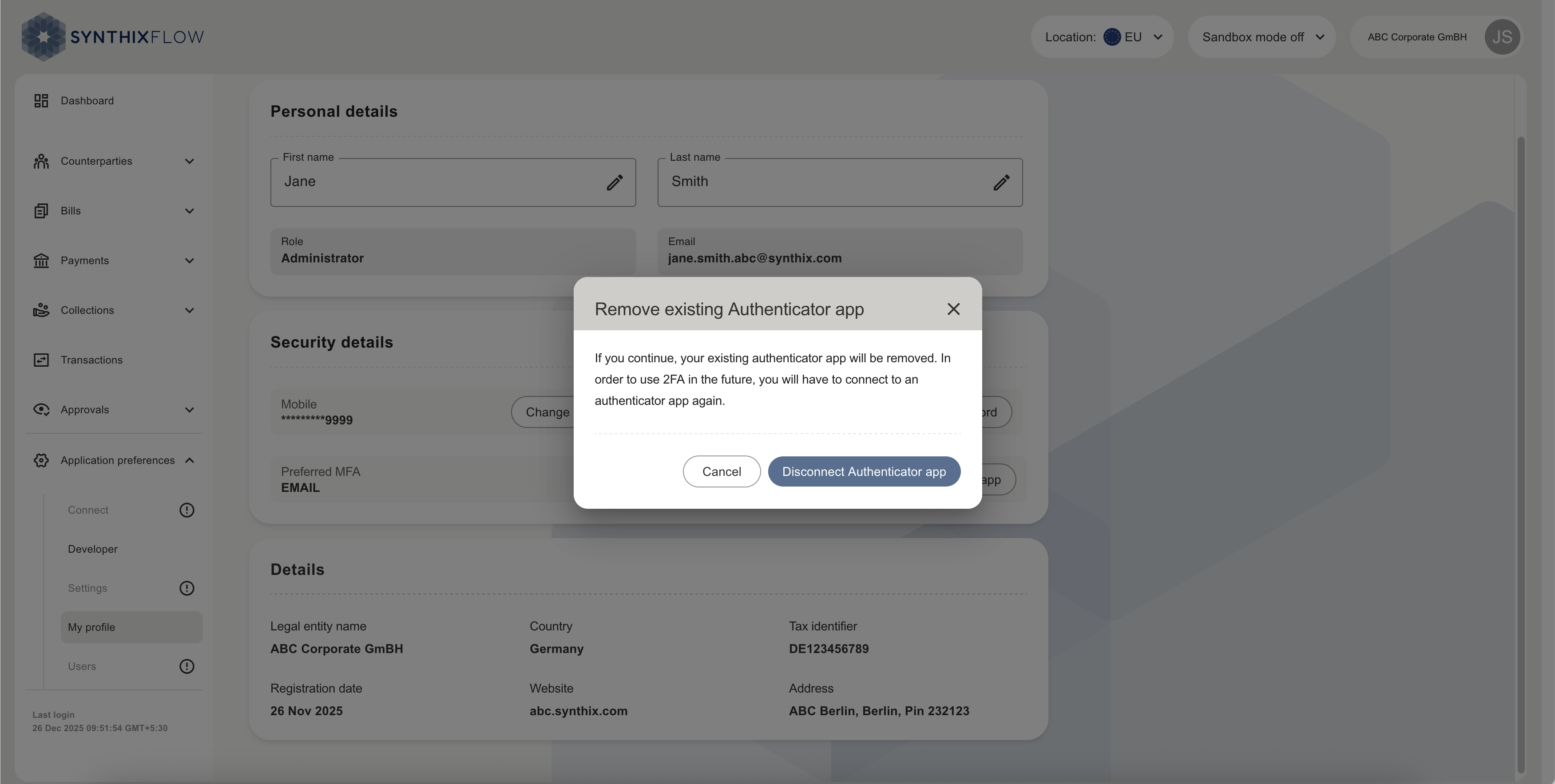Cancel removing the authenticator app

(722, 471)
